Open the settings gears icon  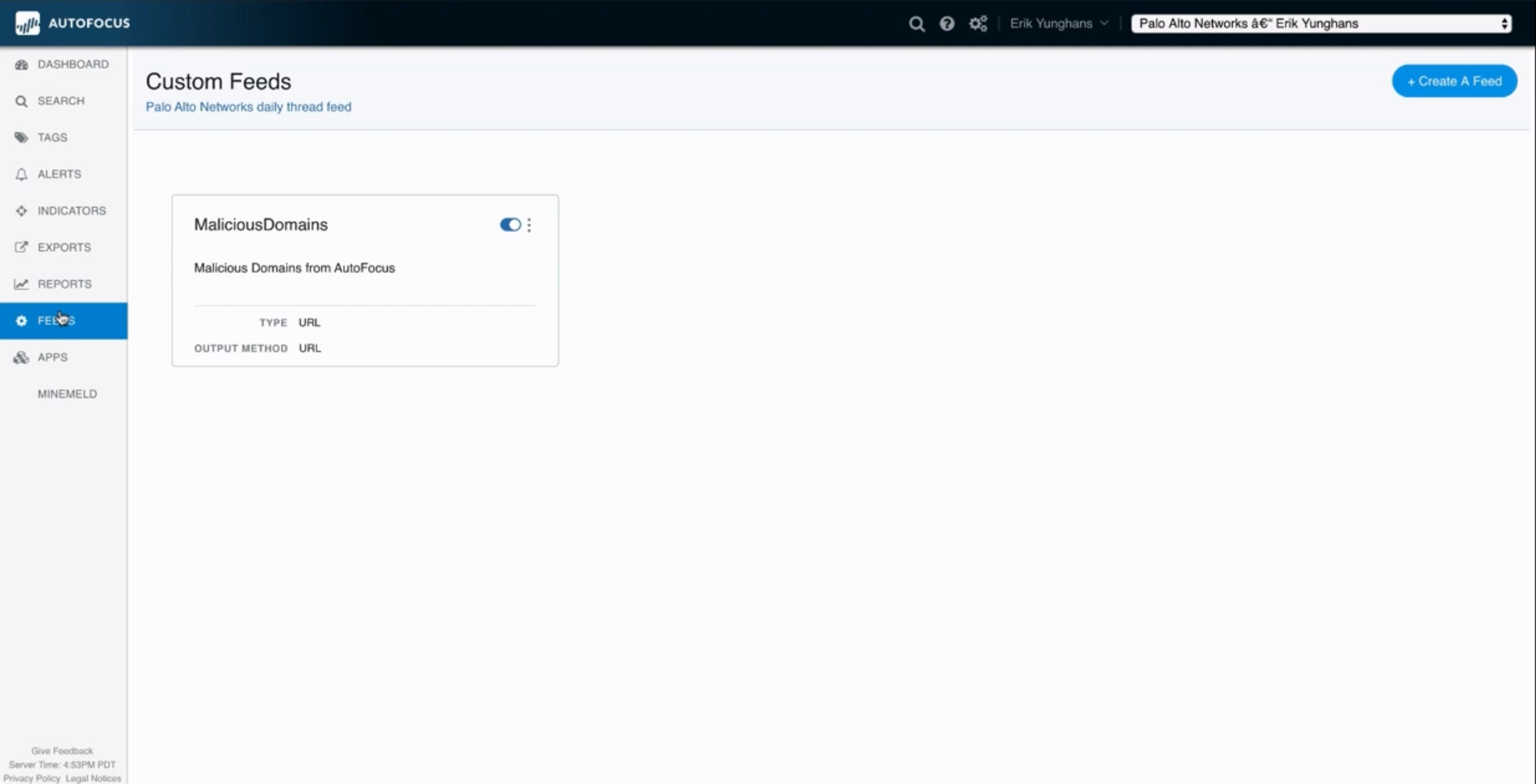[978, 24]
